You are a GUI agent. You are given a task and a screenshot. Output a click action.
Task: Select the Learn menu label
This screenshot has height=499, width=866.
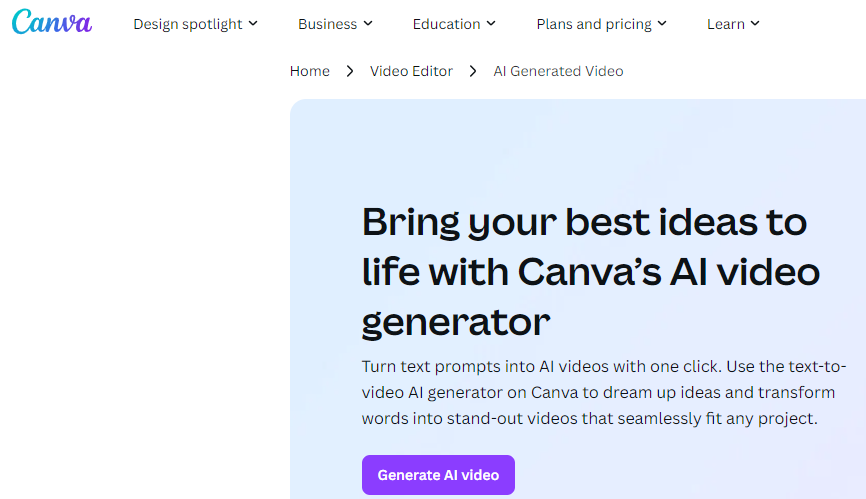pos(725,24)
